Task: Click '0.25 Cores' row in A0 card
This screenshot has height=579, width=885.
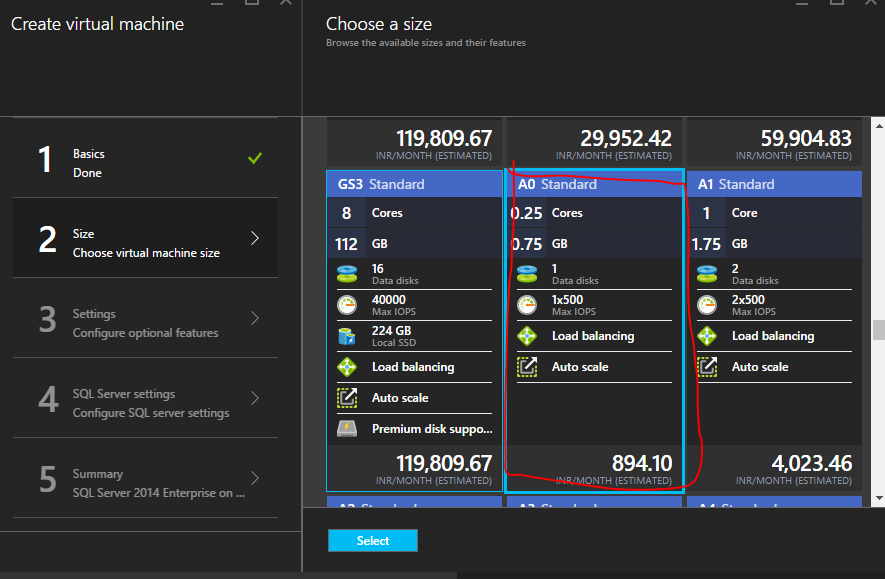Action: point(594,213)
